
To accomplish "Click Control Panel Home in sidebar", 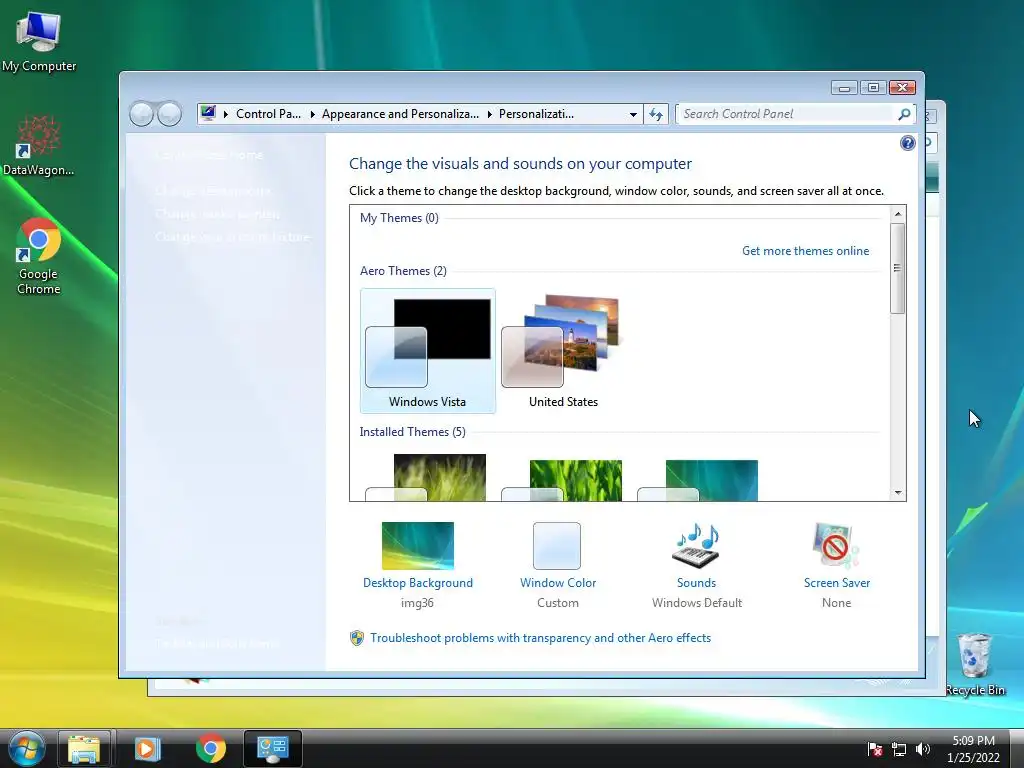I will [210, 155].
